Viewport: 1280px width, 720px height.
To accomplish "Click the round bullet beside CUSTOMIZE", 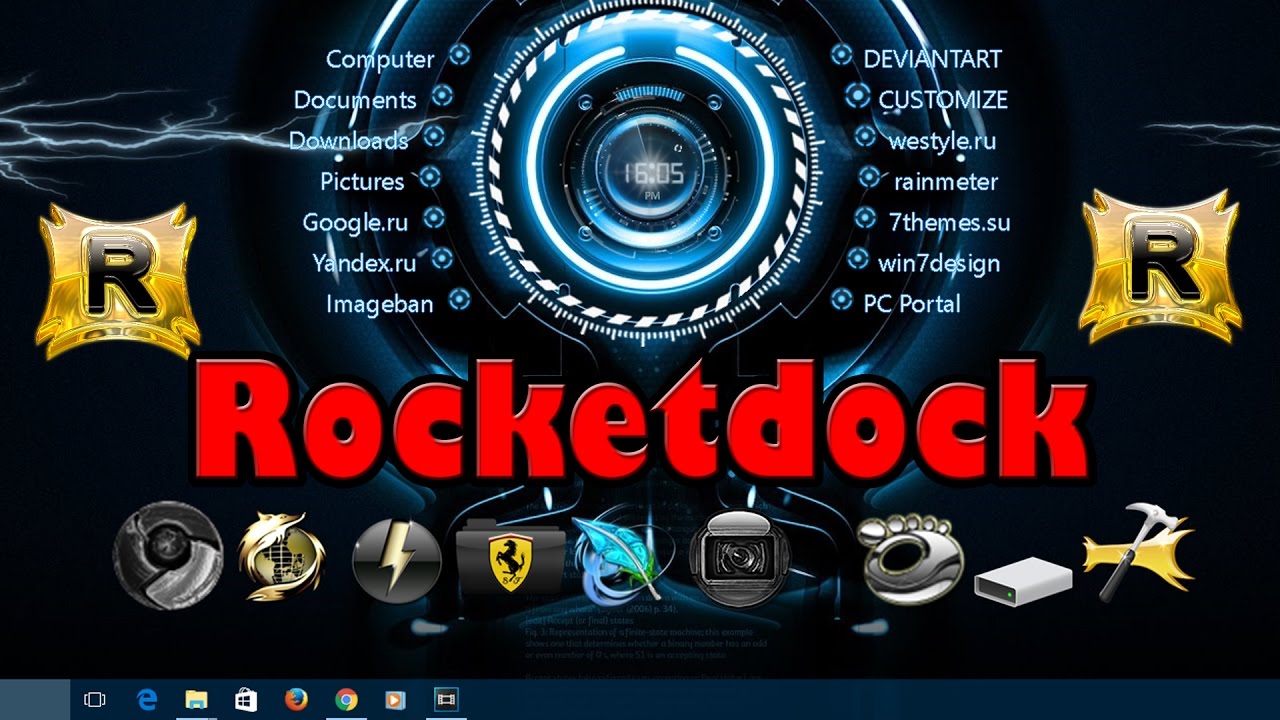I will click(x=857, y=96).
